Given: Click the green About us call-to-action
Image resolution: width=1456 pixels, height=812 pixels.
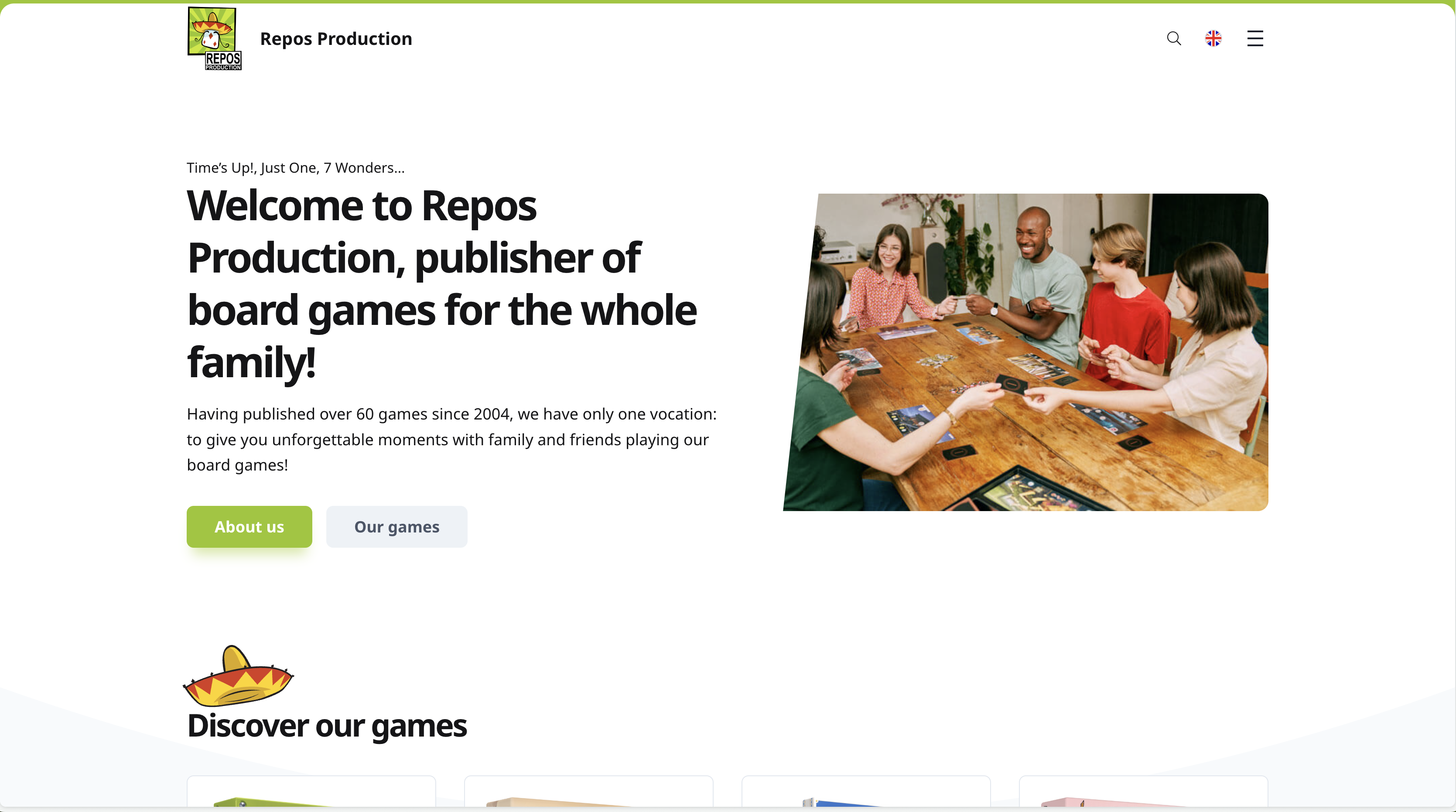Looking at the screenshot, I should pos(249,526).
